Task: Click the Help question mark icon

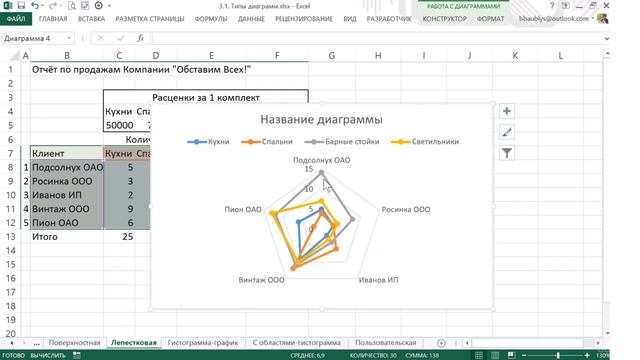Action: tap(552, 6)
